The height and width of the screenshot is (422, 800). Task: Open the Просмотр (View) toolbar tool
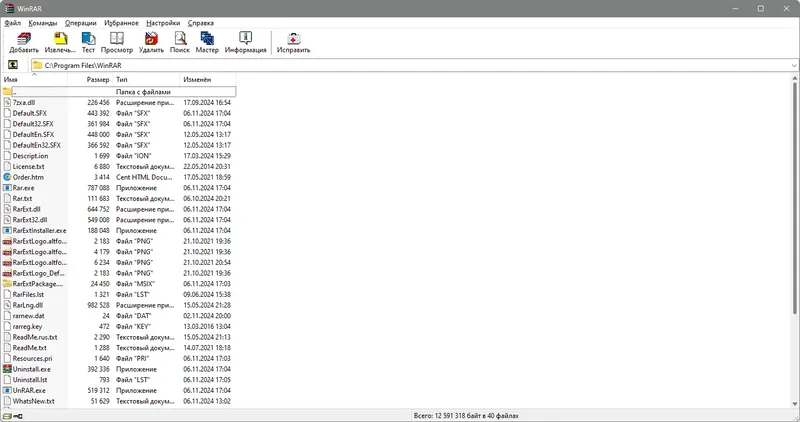(117, 42)
